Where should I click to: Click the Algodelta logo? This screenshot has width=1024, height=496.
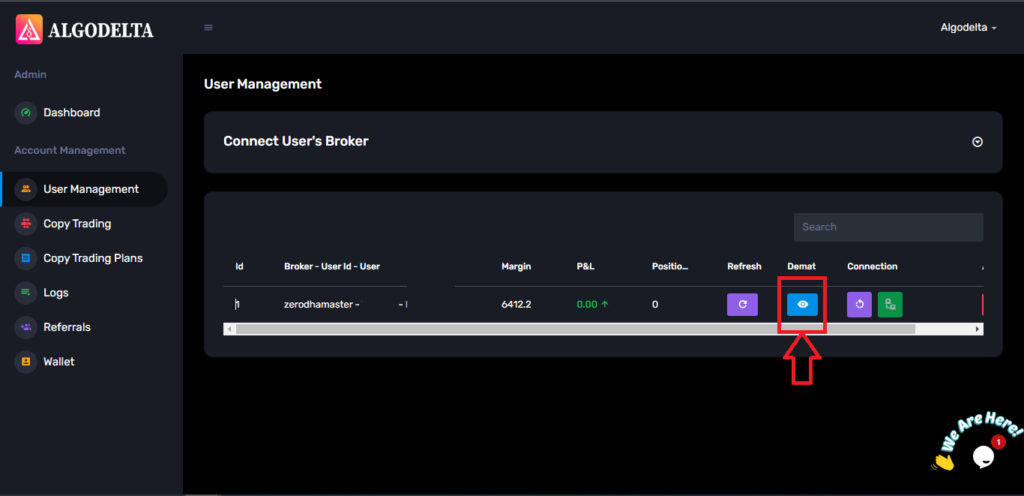click(84, 29)
